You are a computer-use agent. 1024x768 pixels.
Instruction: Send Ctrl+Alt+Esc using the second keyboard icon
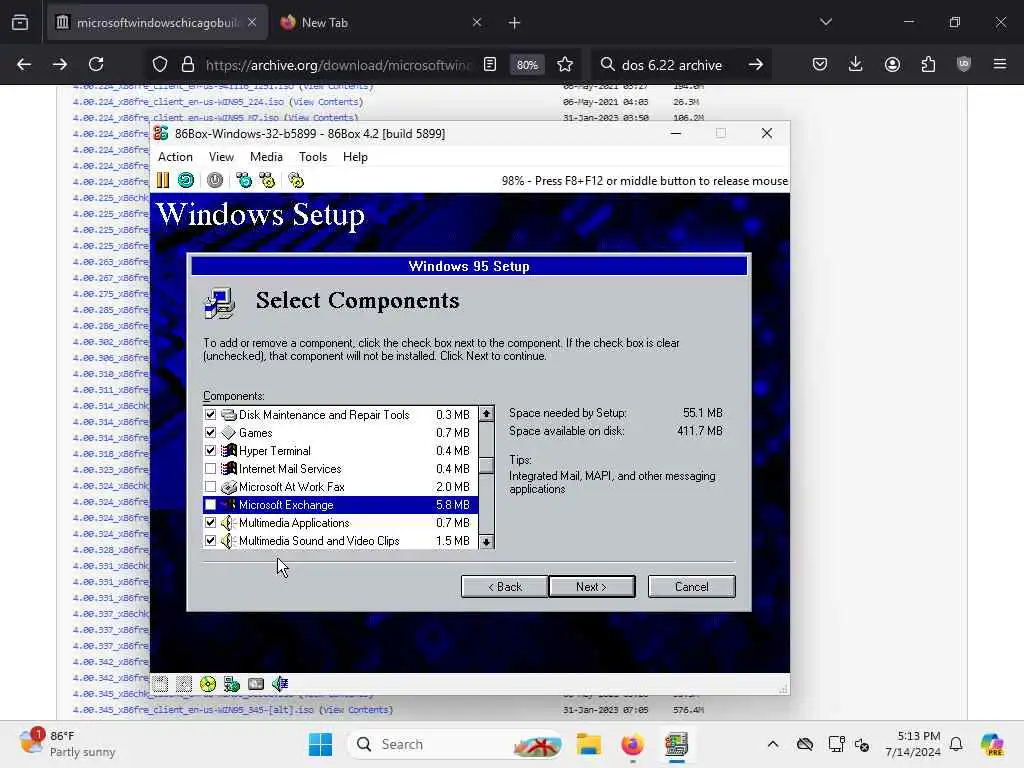[x=267, y=180]
